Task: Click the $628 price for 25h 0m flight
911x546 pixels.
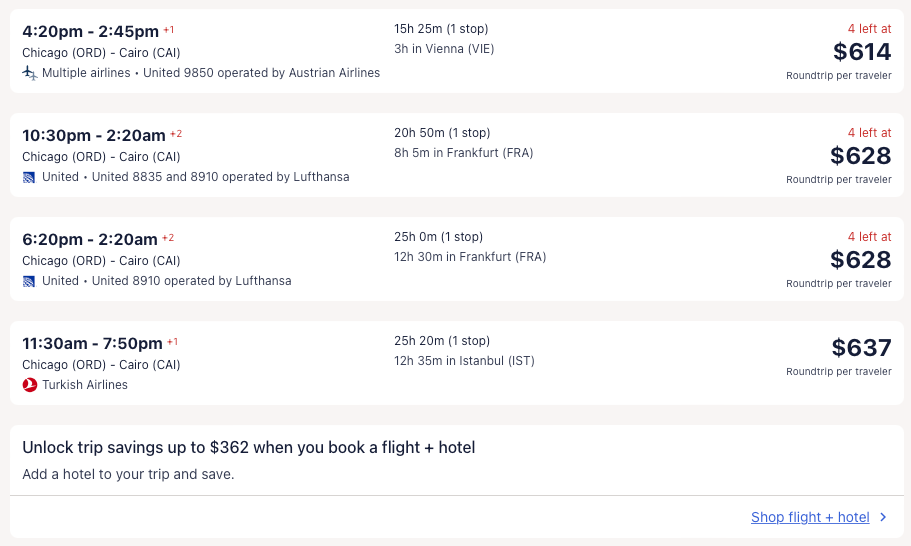Action: click(x=861, y=260)
